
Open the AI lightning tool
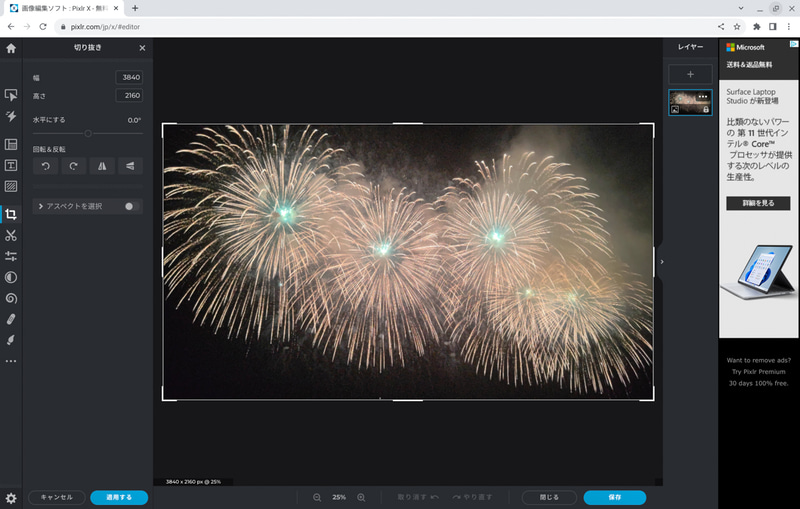[x=11, y=116]
